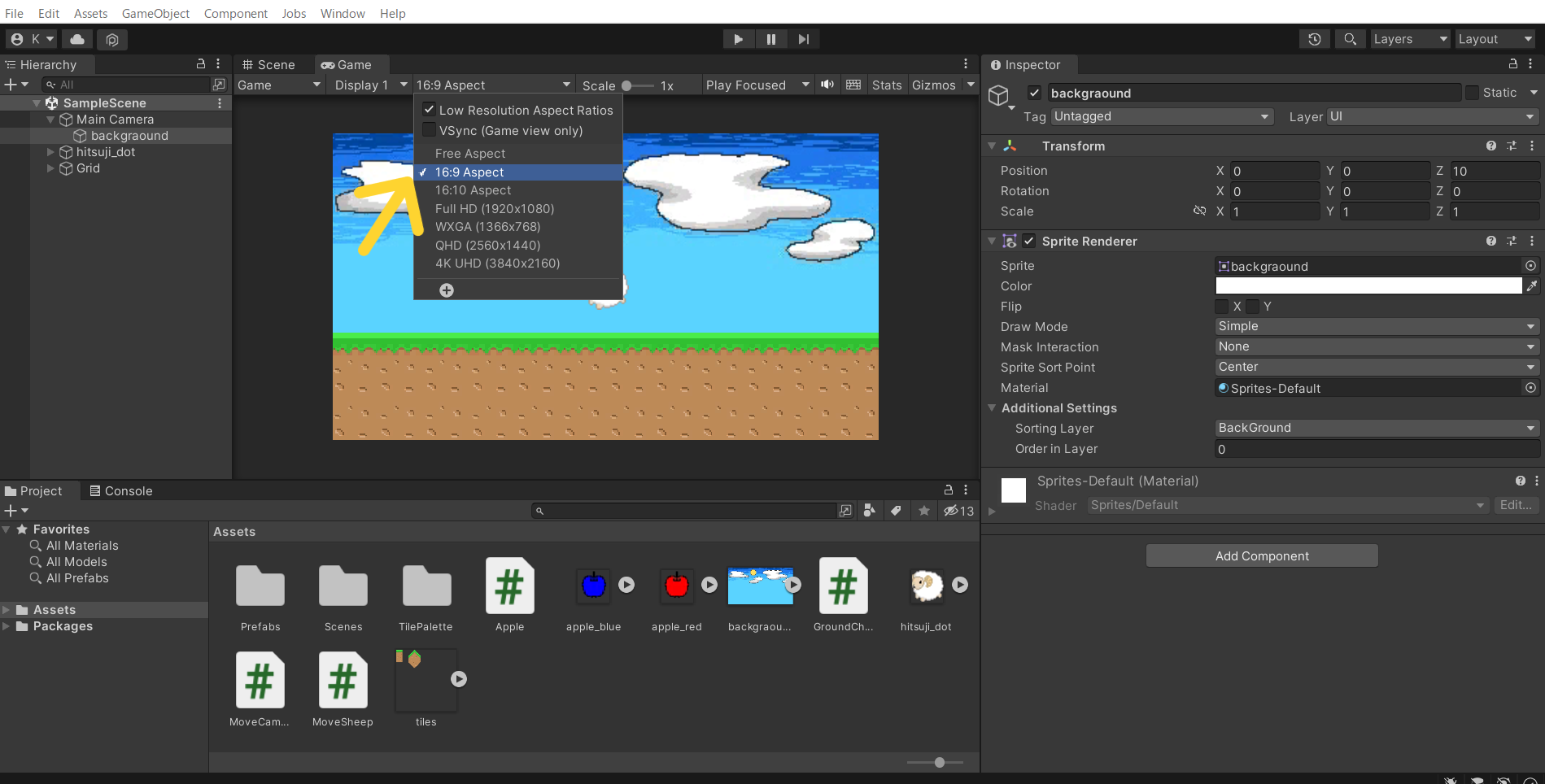Click the Pause button in the toolbar
The height and width of the screenshot is (784, 1545).
coord(770,39)
